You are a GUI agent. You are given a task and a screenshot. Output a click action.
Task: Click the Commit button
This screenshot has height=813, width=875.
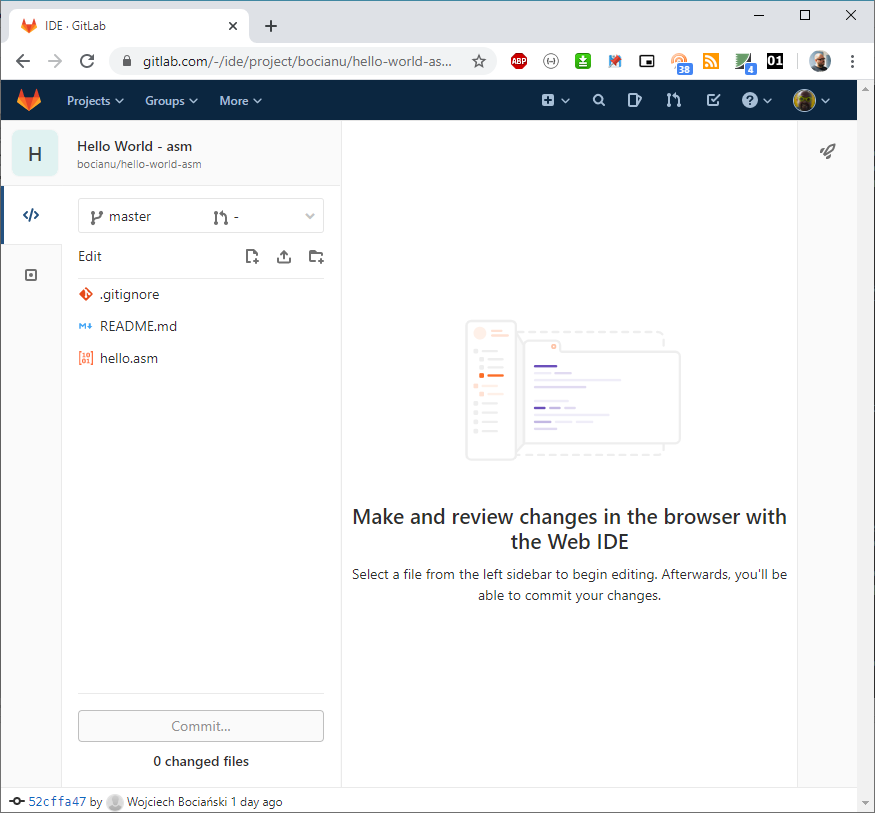(200, 725)
